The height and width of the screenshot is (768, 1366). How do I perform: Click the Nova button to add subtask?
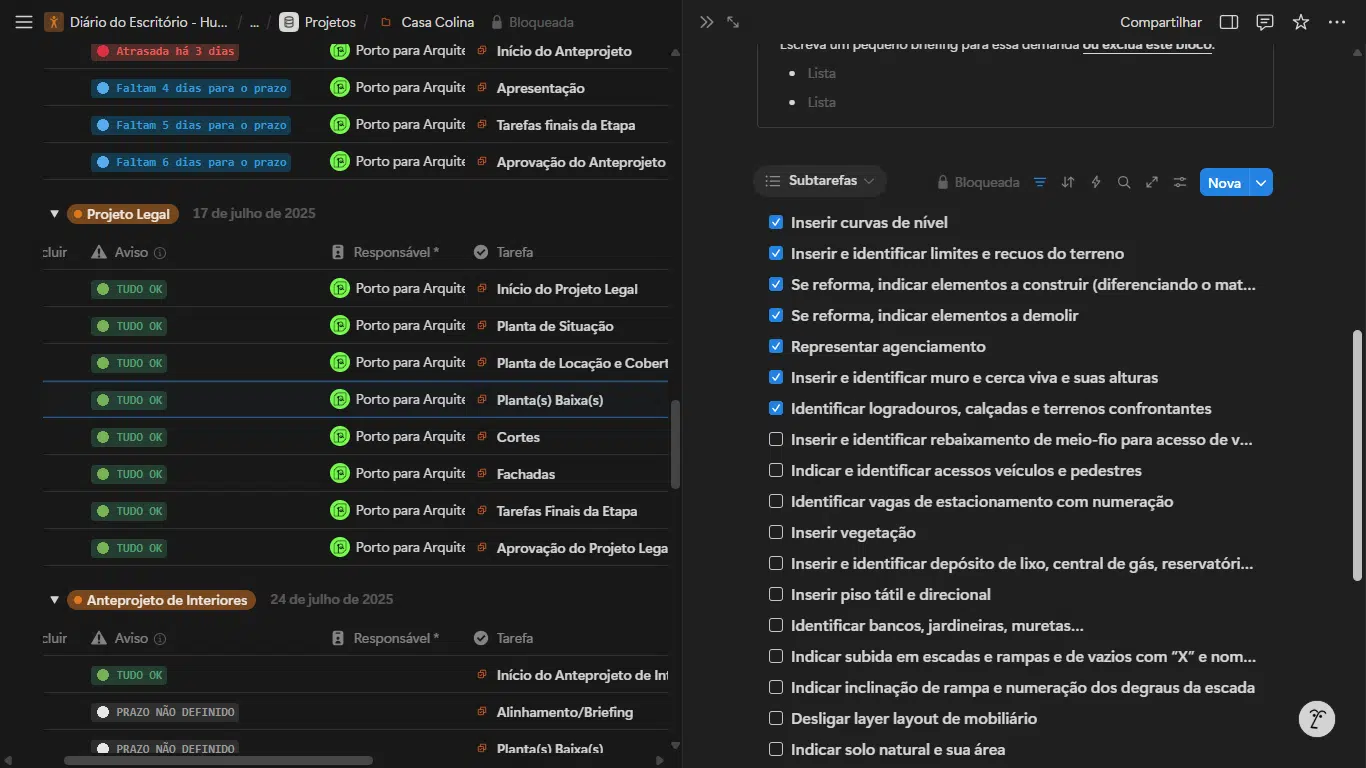tap(1224, 182)
